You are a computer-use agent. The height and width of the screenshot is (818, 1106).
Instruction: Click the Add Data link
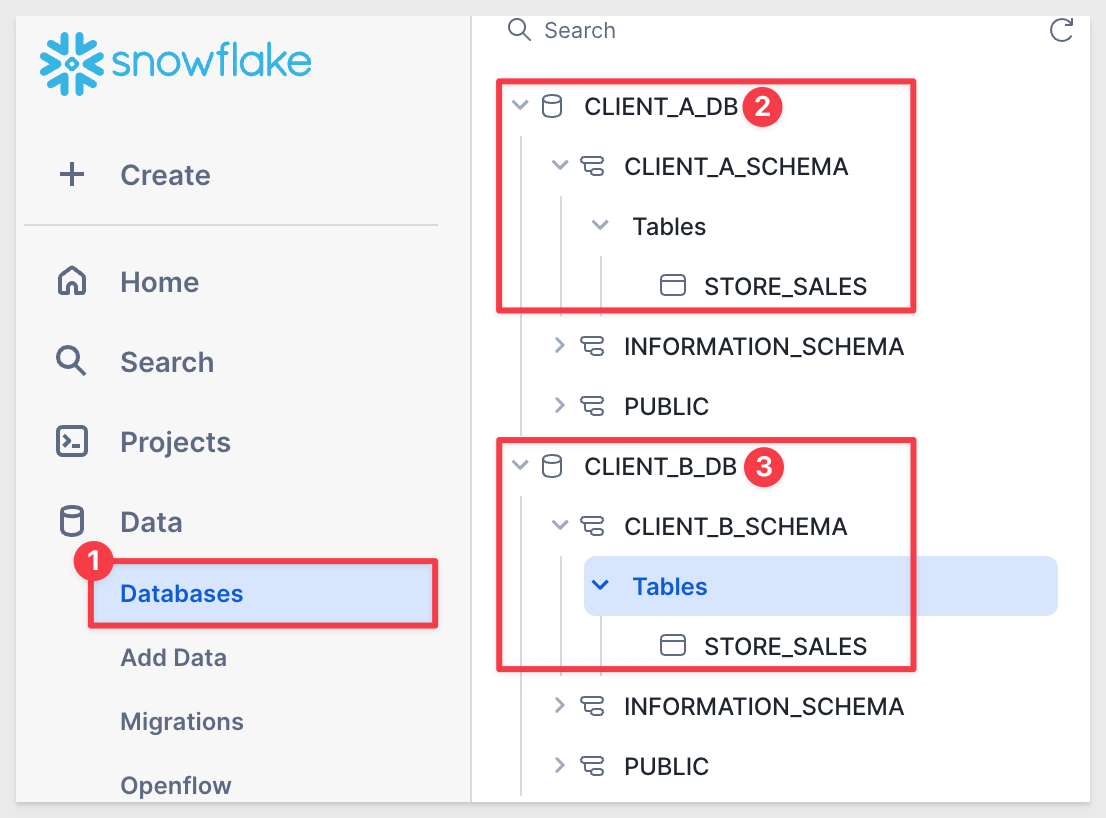174,657
